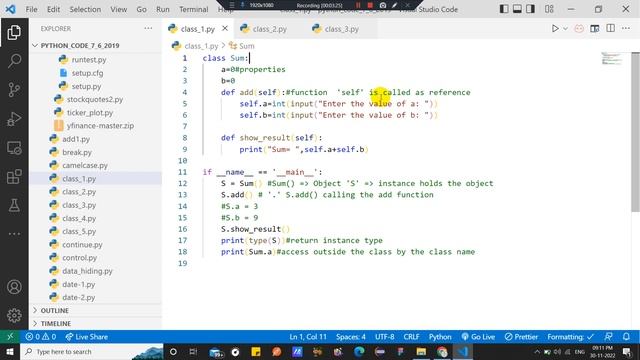Click the editor minimap

click(x=611, y=59)
